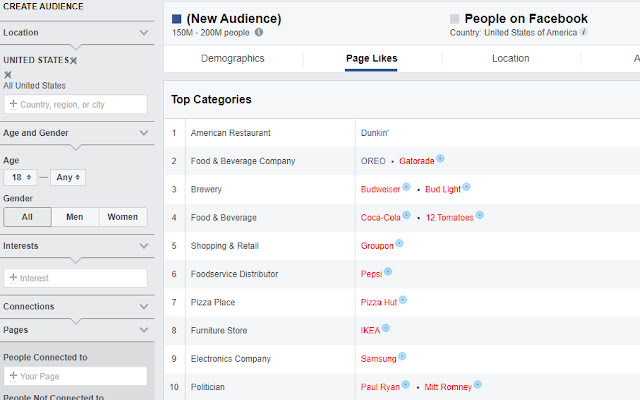Open the maximum age dropdown showing Any
Screen dimensions: 640x400
point(68,178)
